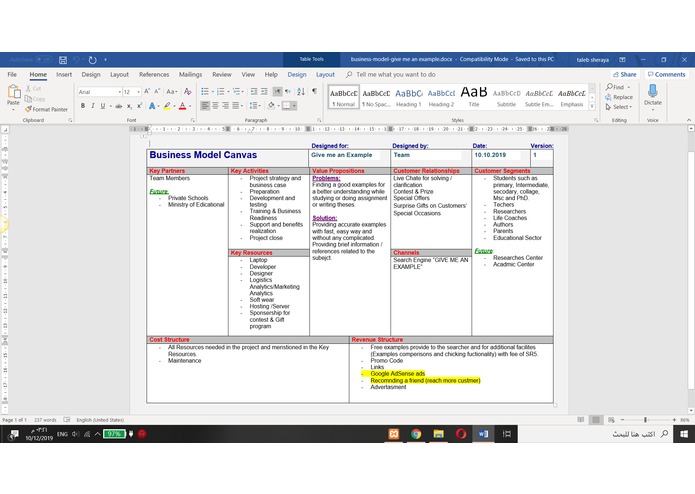Click the Align Left icon
695x494 pixels.
(205, 106)
